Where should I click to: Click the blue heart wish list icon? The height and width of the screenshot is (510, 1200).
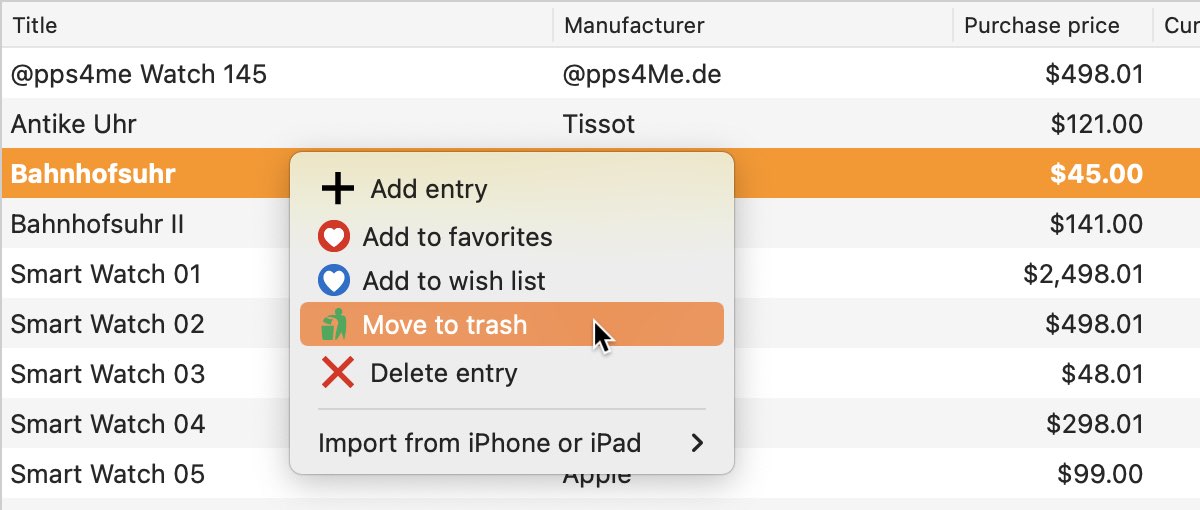pyautogui.click(x=334, y=281)
